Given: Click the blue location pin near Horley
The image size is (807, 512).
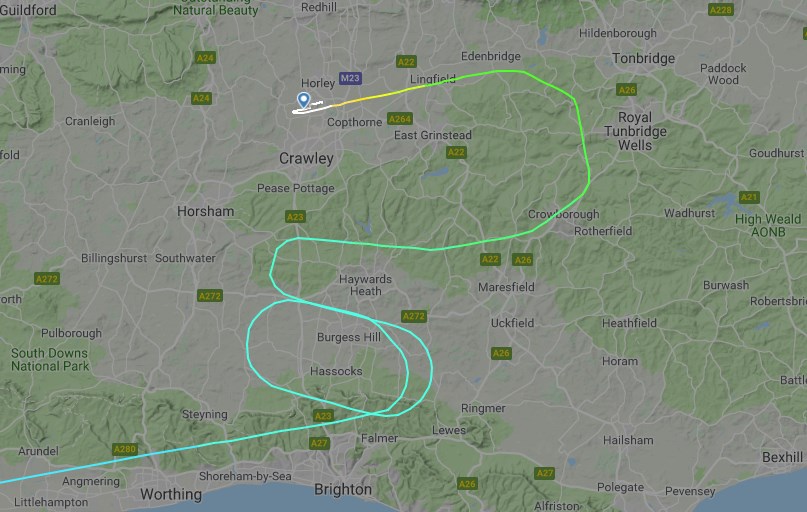Looking at the screenshot, I should (x=304, y=100).
